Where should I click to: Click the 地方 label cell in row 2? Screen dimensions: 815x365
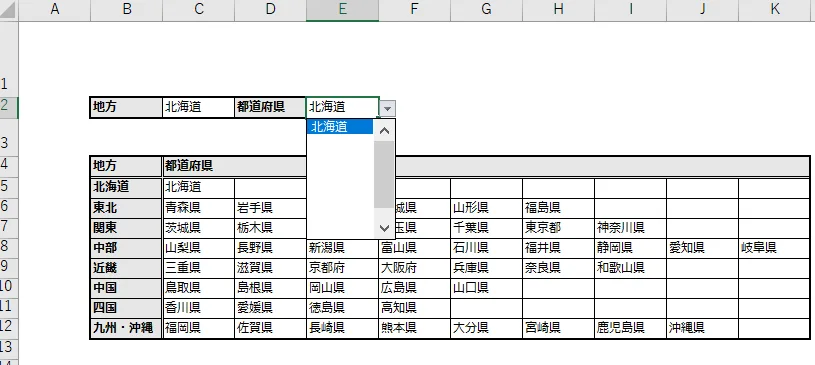[x=126, y=108]
